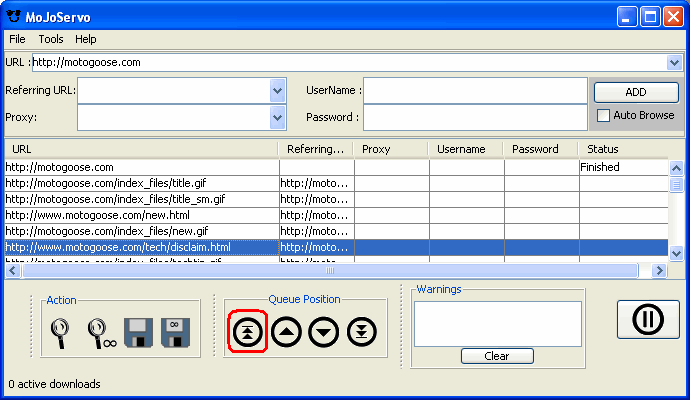Click the Proxy text field
690x400 pixels.
(174, 117)
